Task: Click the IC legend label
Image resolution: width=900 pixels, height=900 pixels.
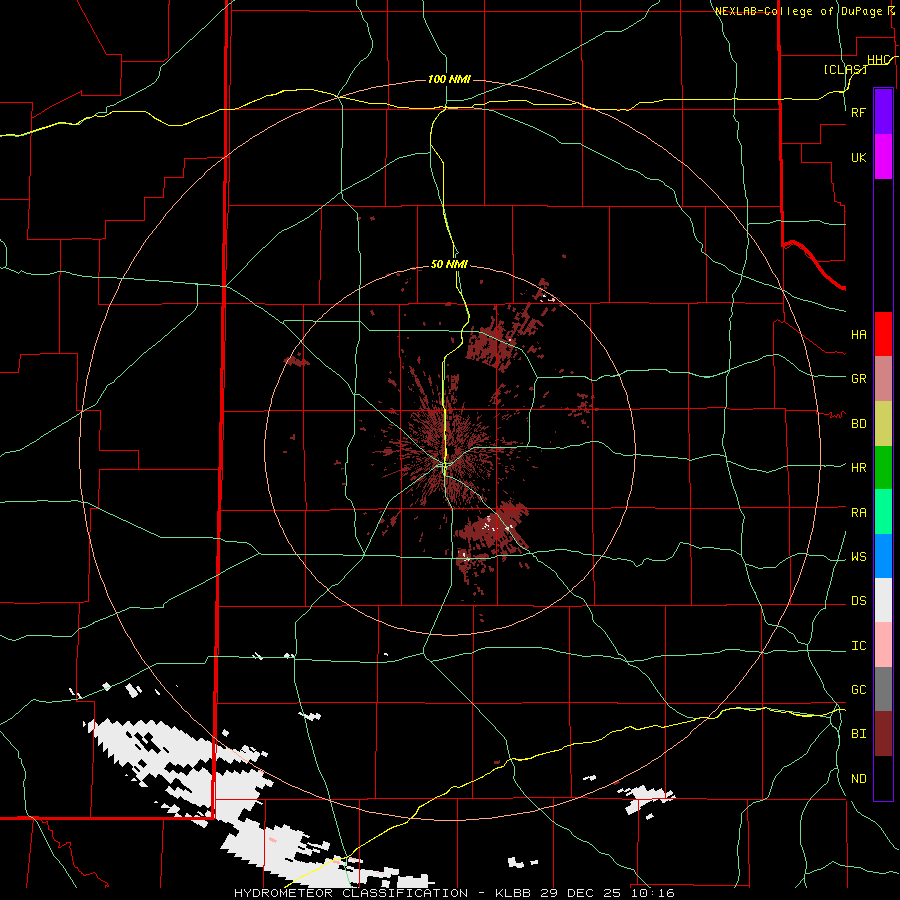Action: point(858,646)
